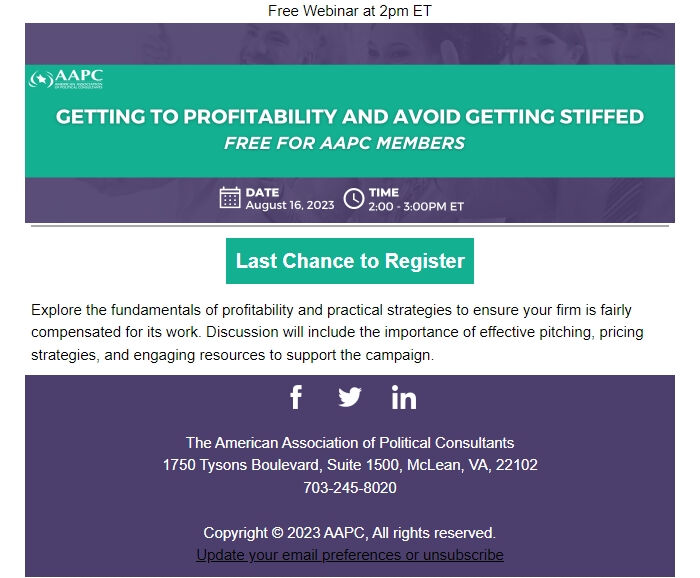The width and height of the screenshot is (700, 578).
Task: Click the 1750 Tysons Boulevard address line
Action: pos(350,465)
